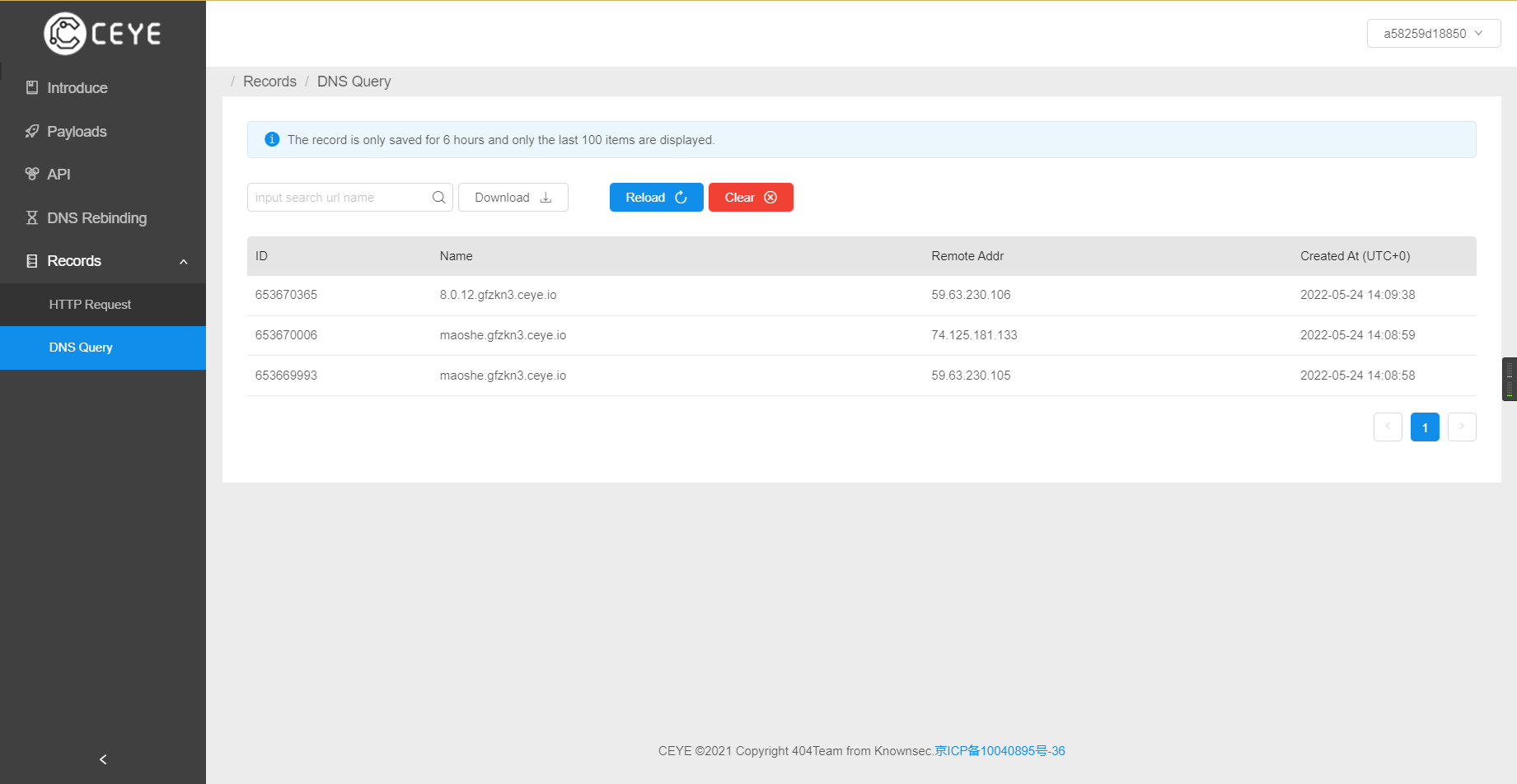Click timestamp 2022-05-24 14:08:58
This screenshot has width=1517, height=784.
1358,376
